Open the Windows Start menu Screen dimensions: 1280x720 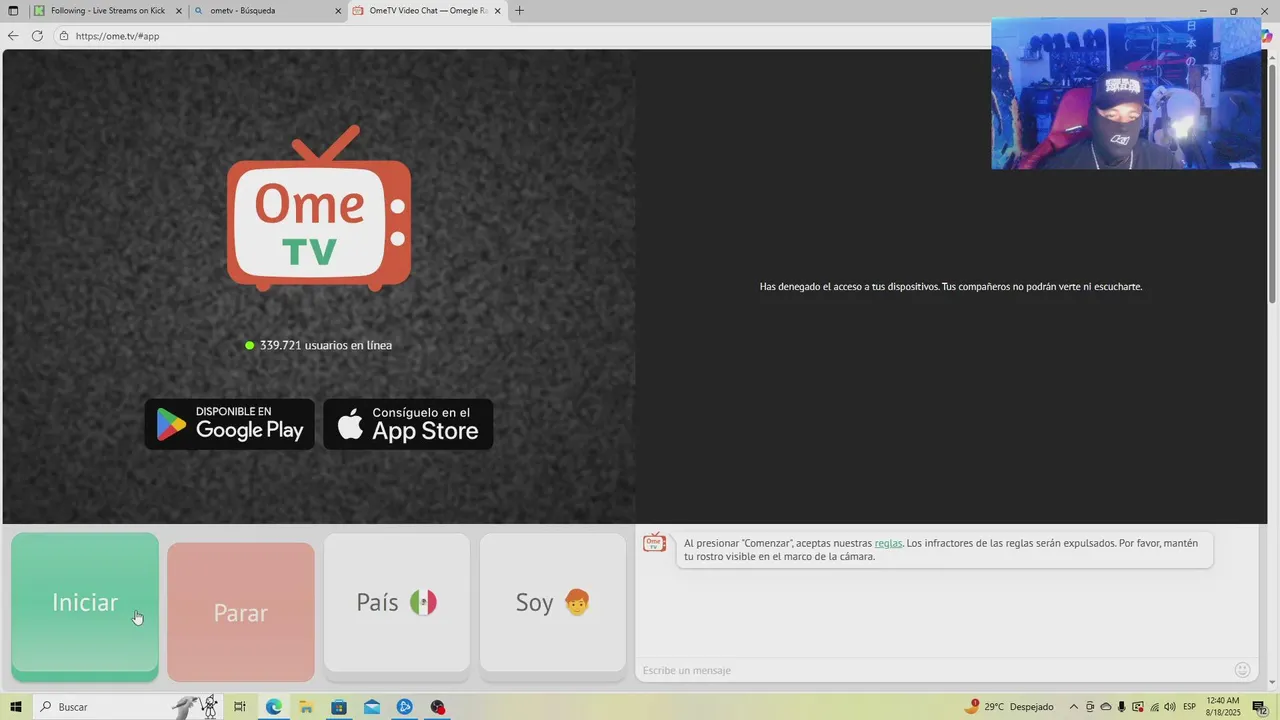coord(16,707)
